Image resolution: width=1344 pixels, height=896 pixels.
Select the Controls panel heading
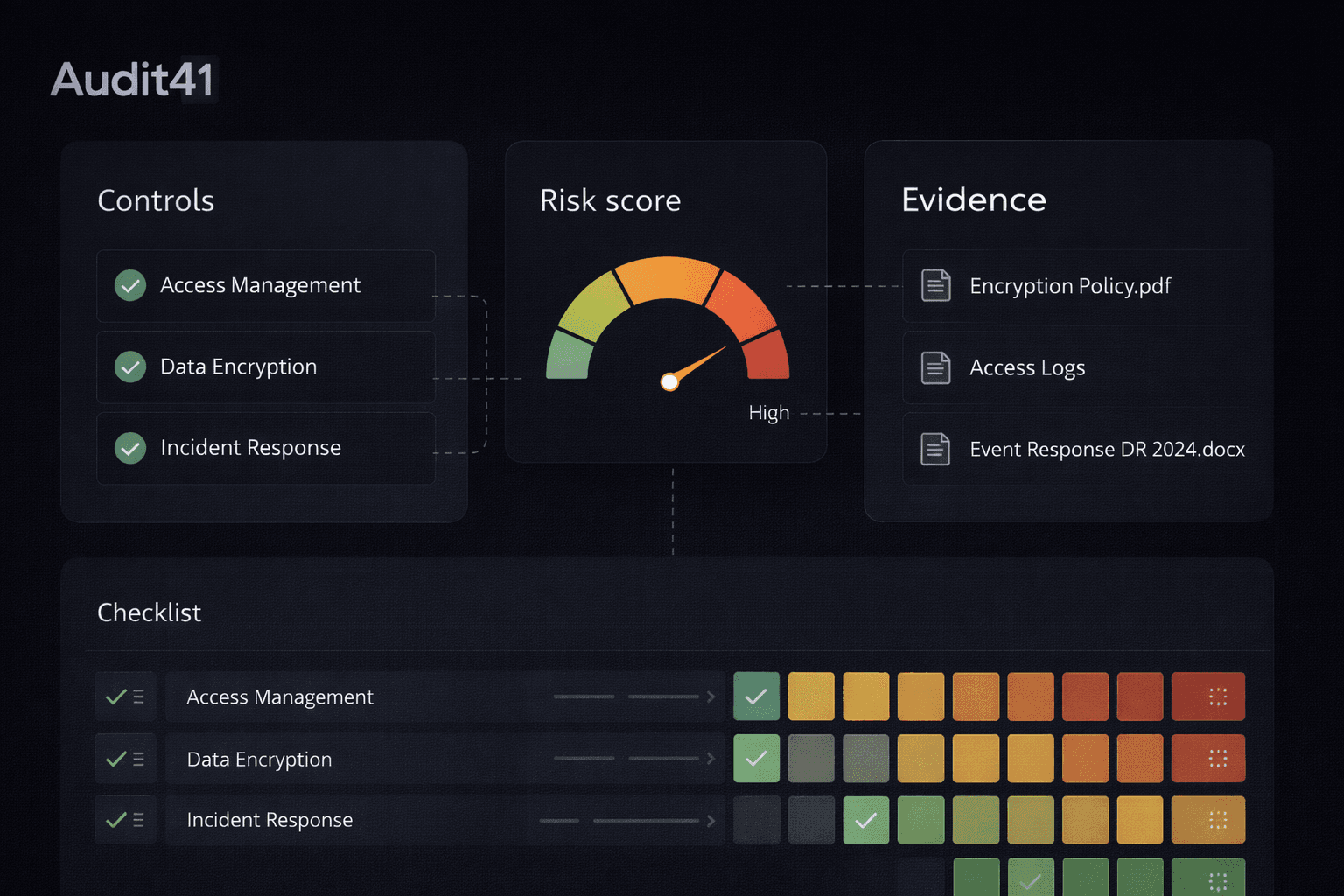pyautogui.click(x=156, y=200)
